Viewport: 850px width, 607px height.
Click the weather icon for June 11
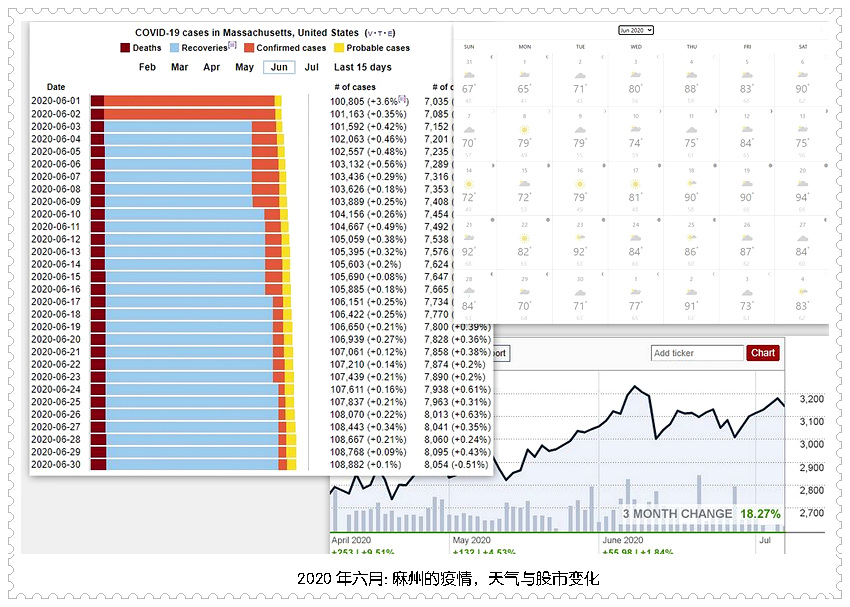[691, 130]
